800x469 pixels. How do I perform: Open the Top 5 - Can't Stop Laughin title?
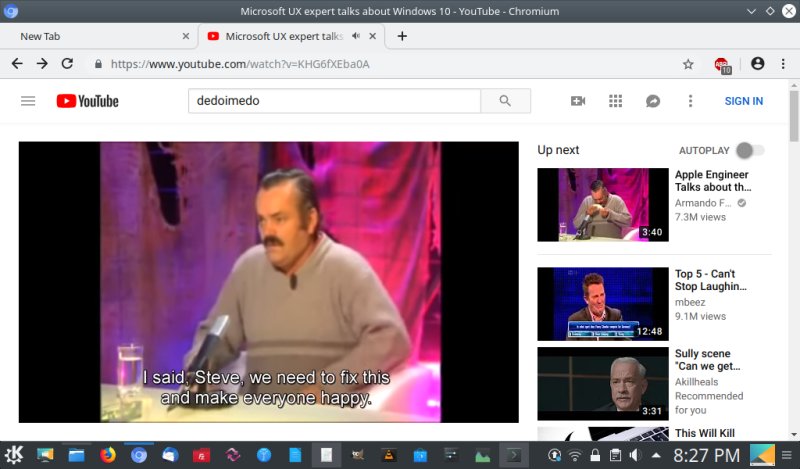point(711,280)
